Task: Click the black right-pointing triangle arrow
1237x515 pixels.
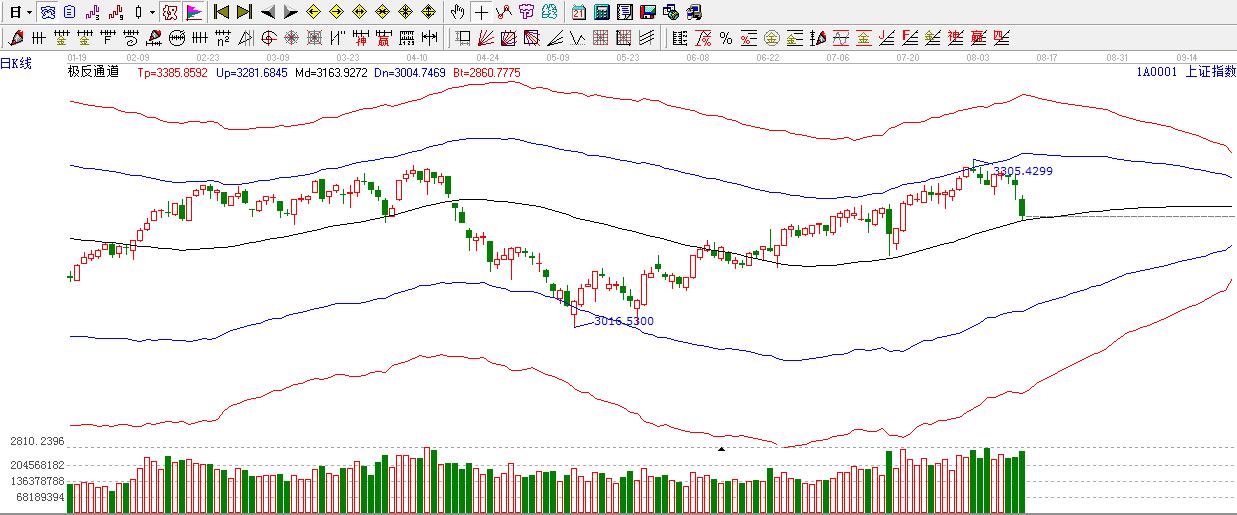Action: pyautogui.click(x=290, y=12)
